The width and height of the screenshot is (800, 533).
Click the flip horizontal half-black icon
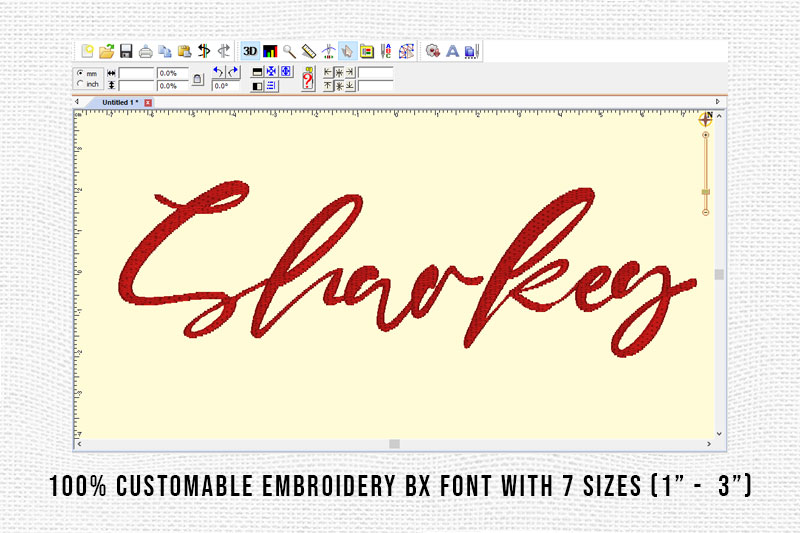pyautogui.click(x=258, y=86)
